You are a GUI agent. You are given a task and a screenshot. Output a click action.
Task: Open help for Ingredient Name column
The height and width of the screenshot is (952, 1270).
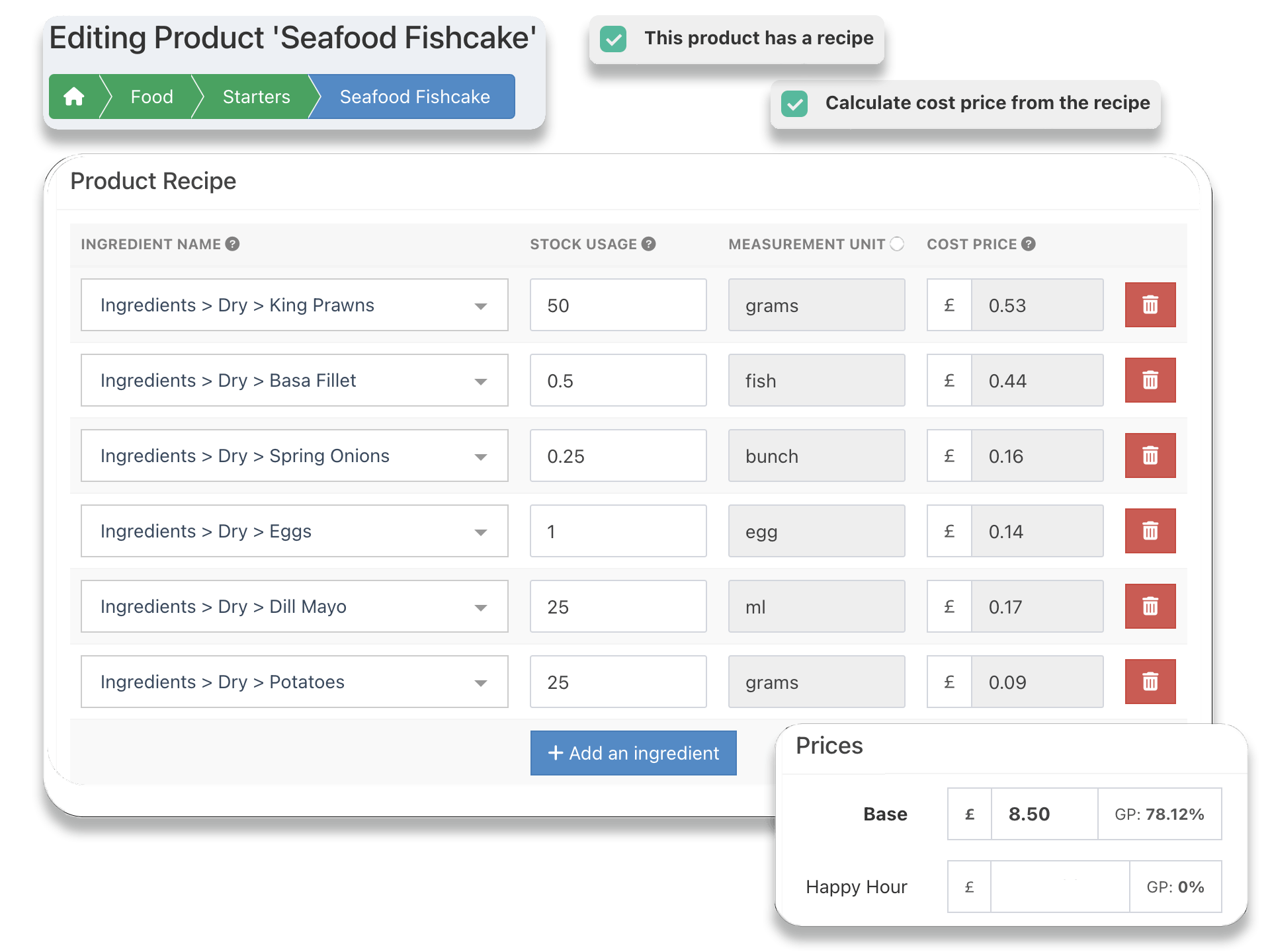tap(233, 243)
